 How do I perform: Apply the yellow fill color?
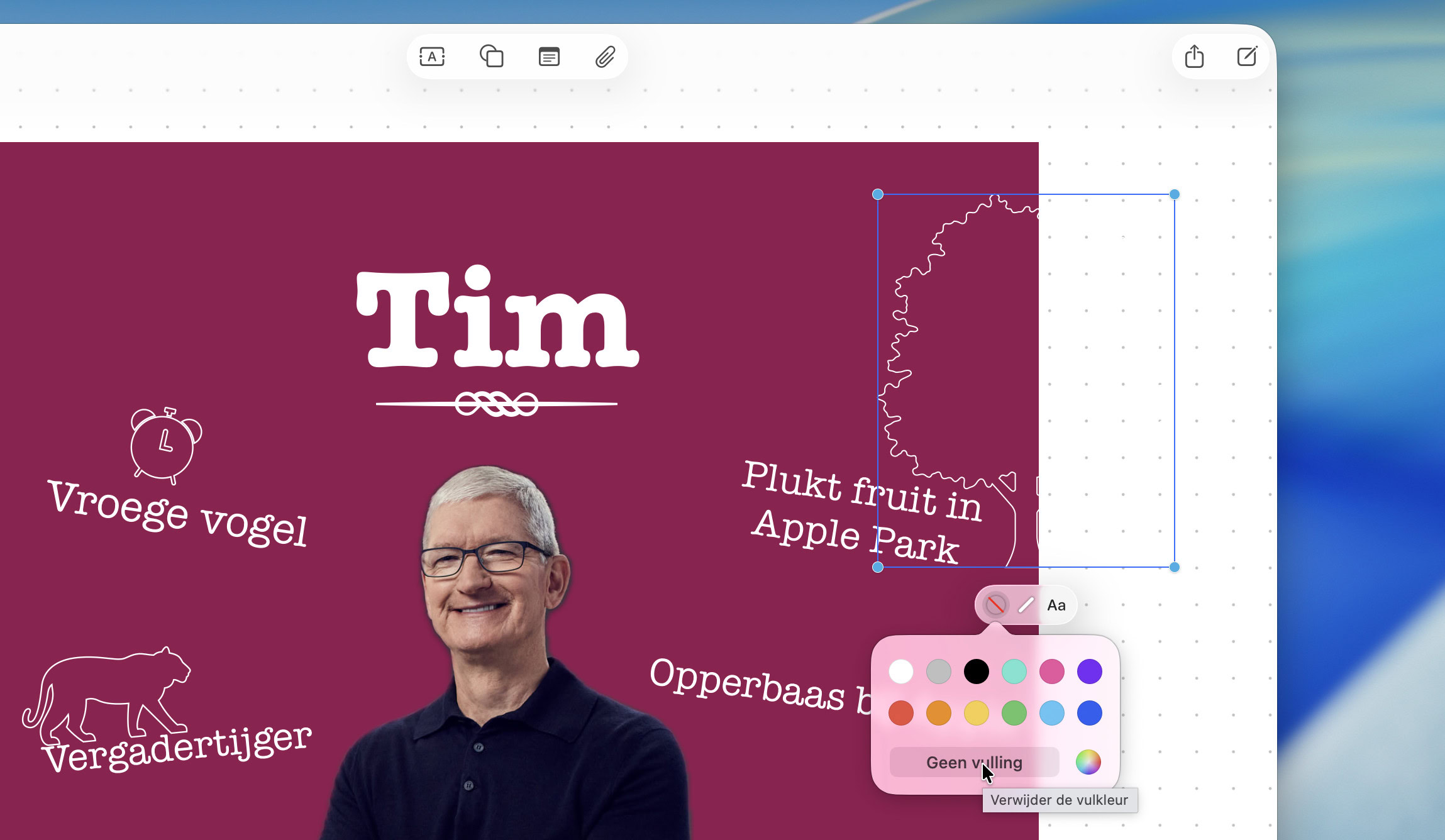click(976, 714)
